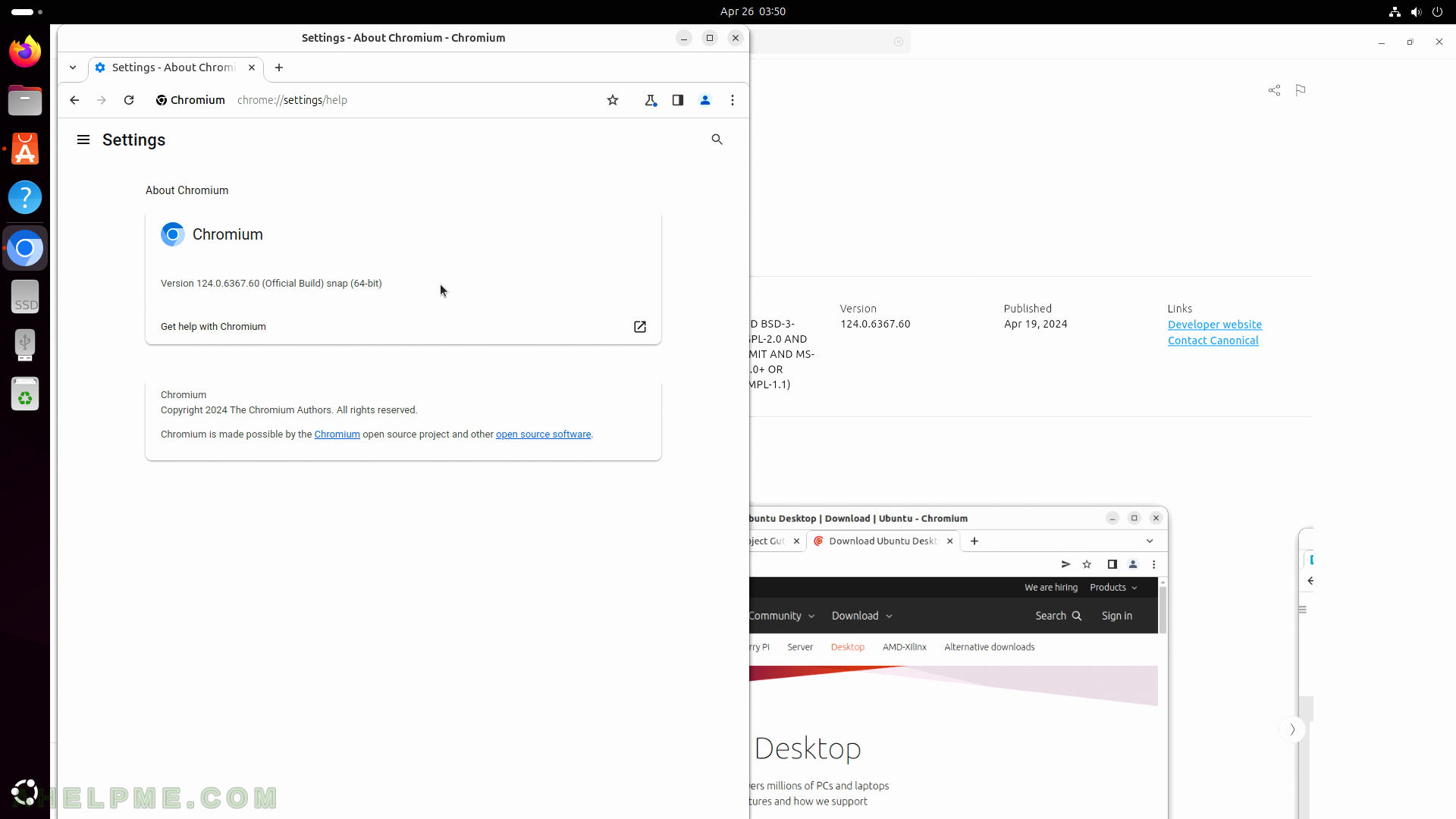Open network status icon in top bar

(x=1395, y=11)
